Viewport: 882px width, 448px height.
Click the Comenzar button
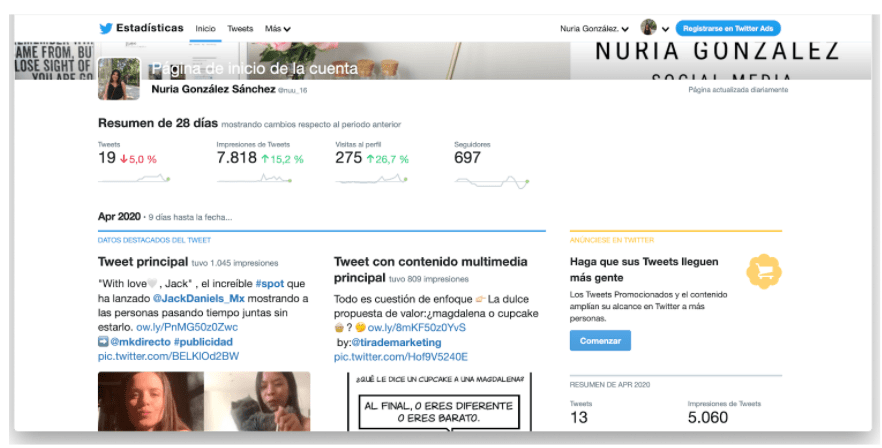pyautogui.click(x=600, y=341)
